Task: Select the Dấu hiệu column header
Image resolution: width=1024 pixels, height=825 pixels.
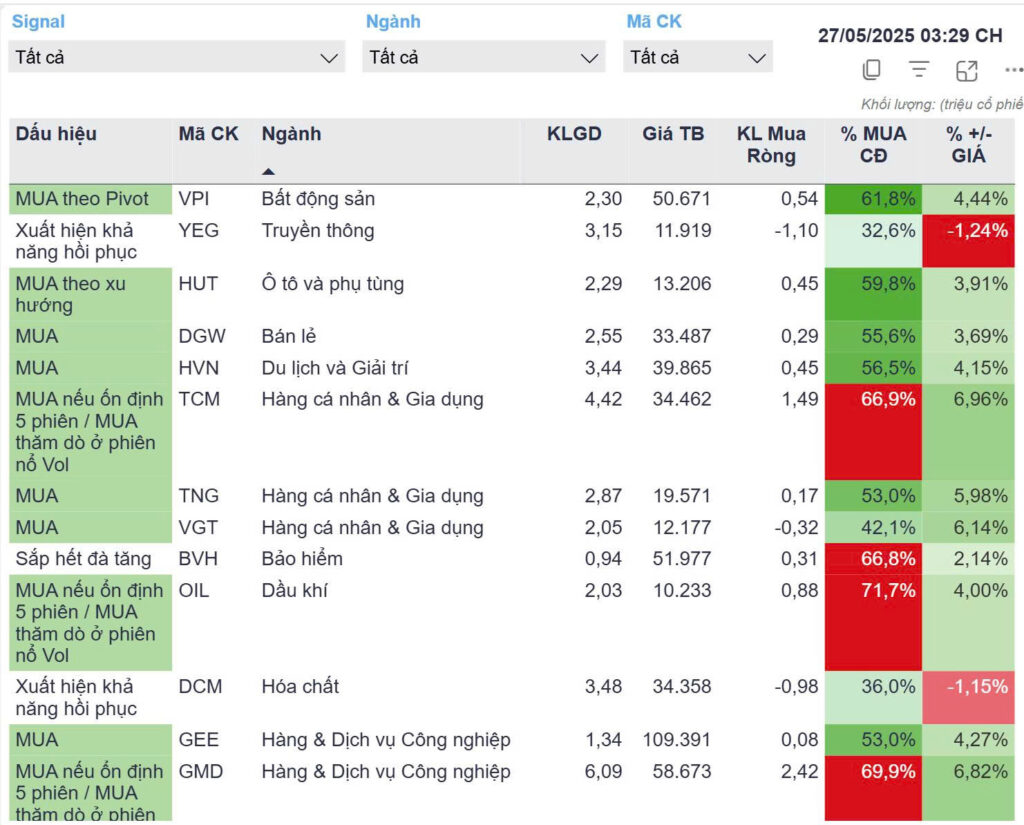Action: pos(57,134)
